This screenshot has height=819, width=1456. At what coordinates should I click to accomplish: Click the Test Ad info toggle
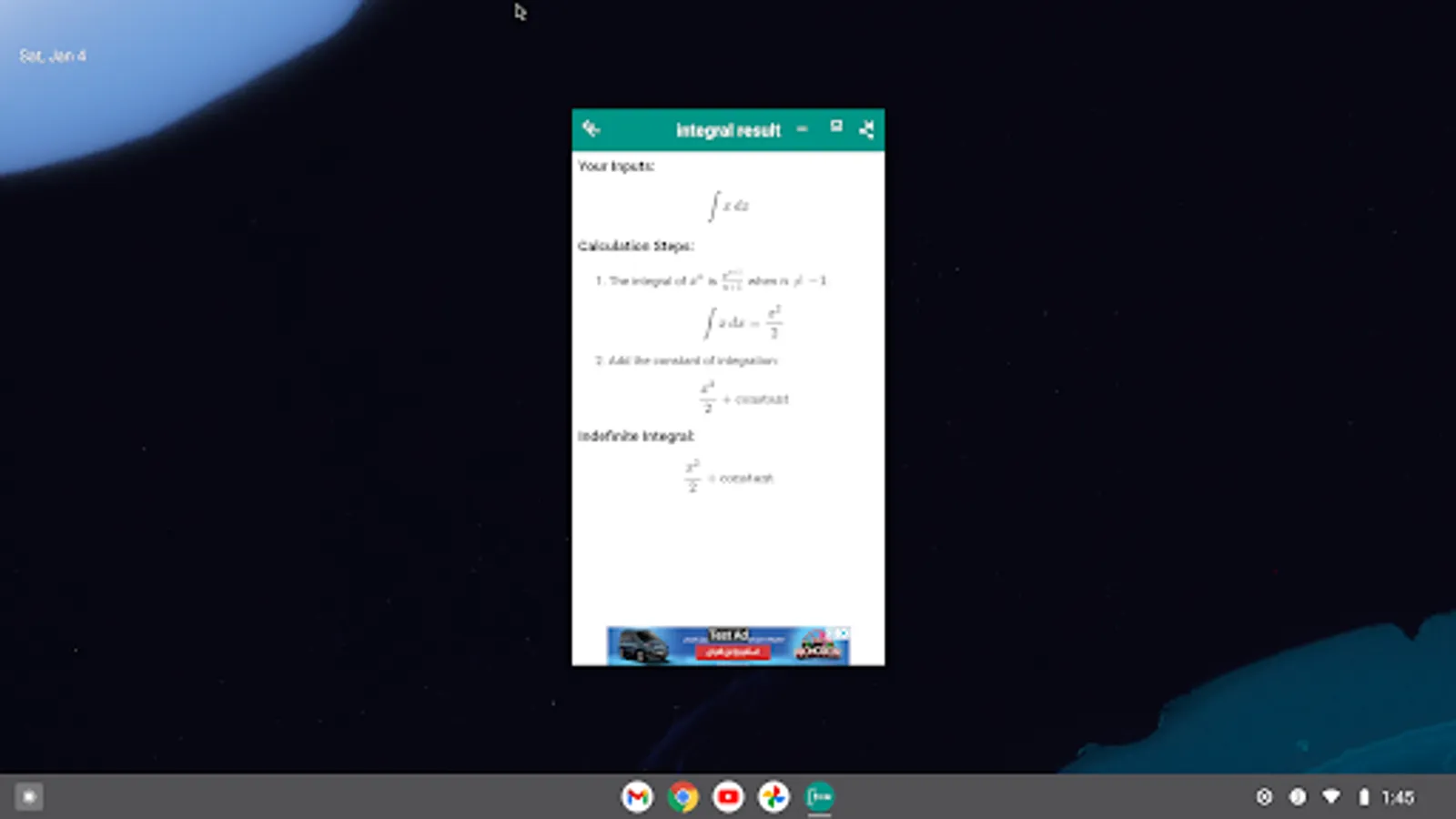pos(832,634)
